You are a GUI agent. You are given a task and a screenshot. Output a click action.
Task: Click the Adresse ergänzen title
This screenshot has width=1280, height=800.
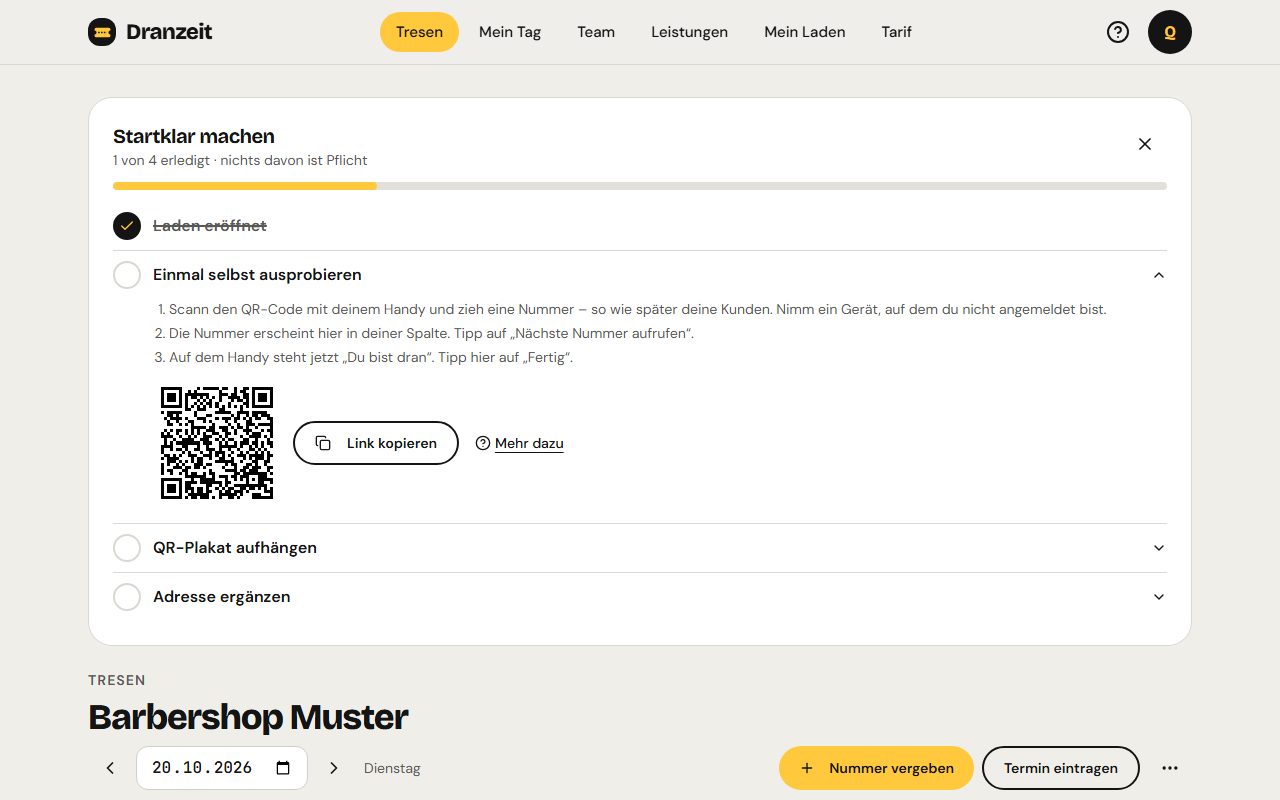[x=222, y=597]
